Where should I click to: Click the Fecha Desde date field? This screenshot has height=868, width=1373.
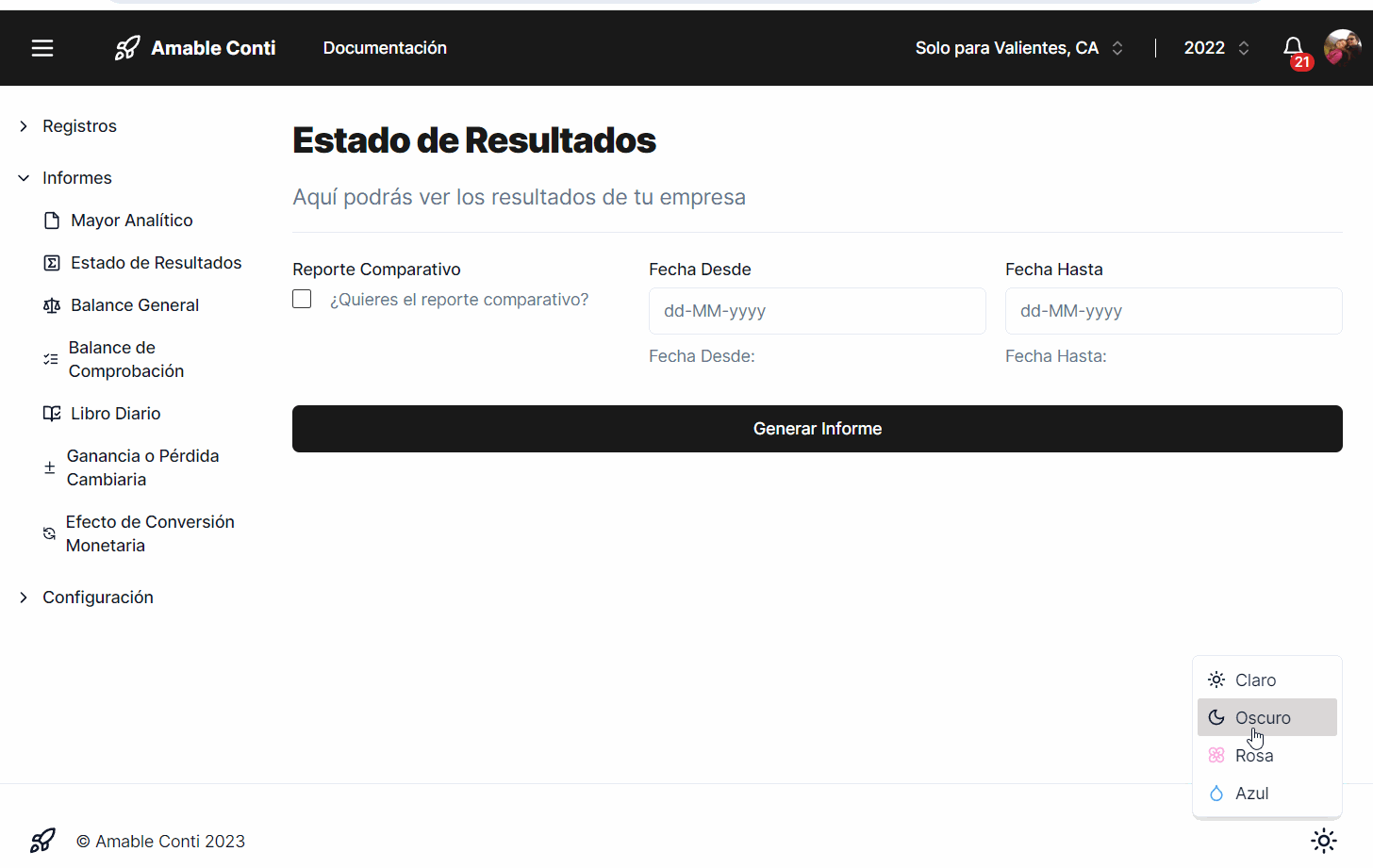point(817,311)
